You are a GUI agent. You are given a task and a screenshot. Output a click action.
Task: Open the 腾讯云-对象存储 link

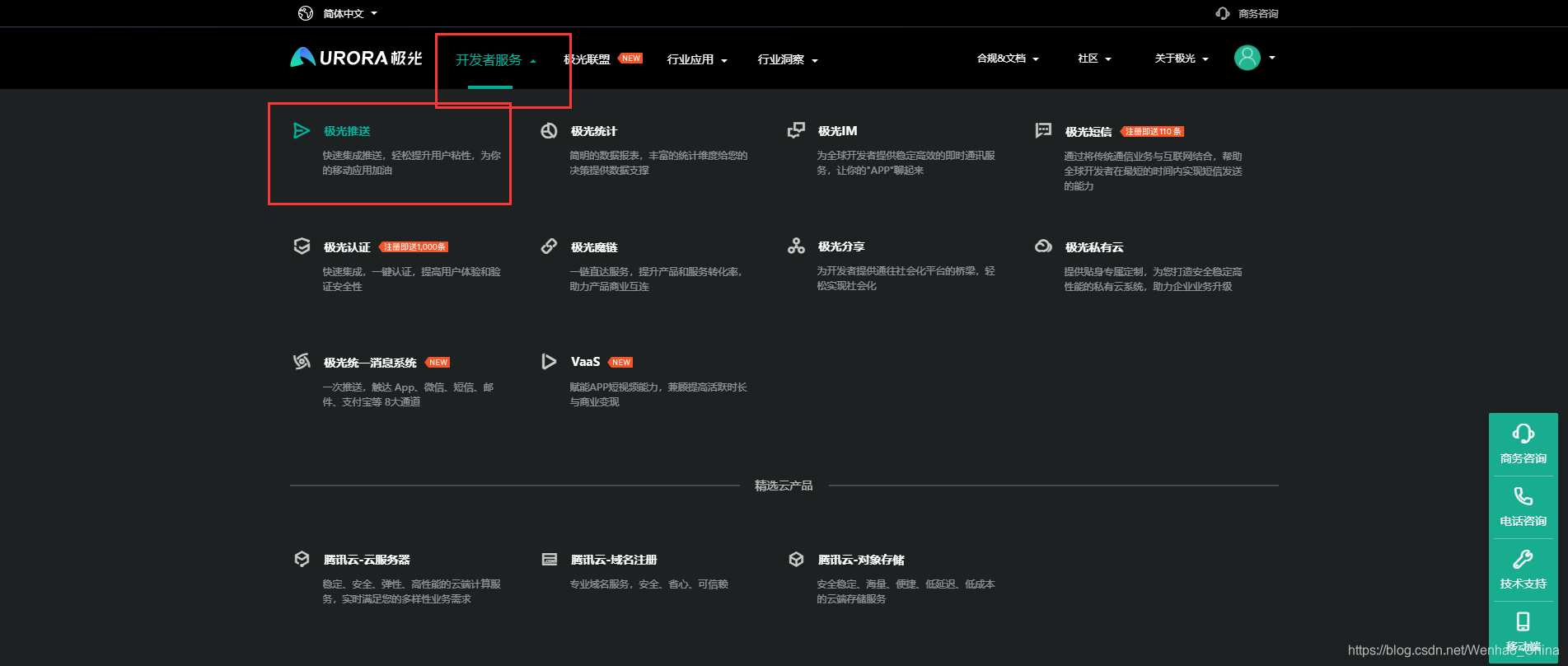(x=861, y=560)
